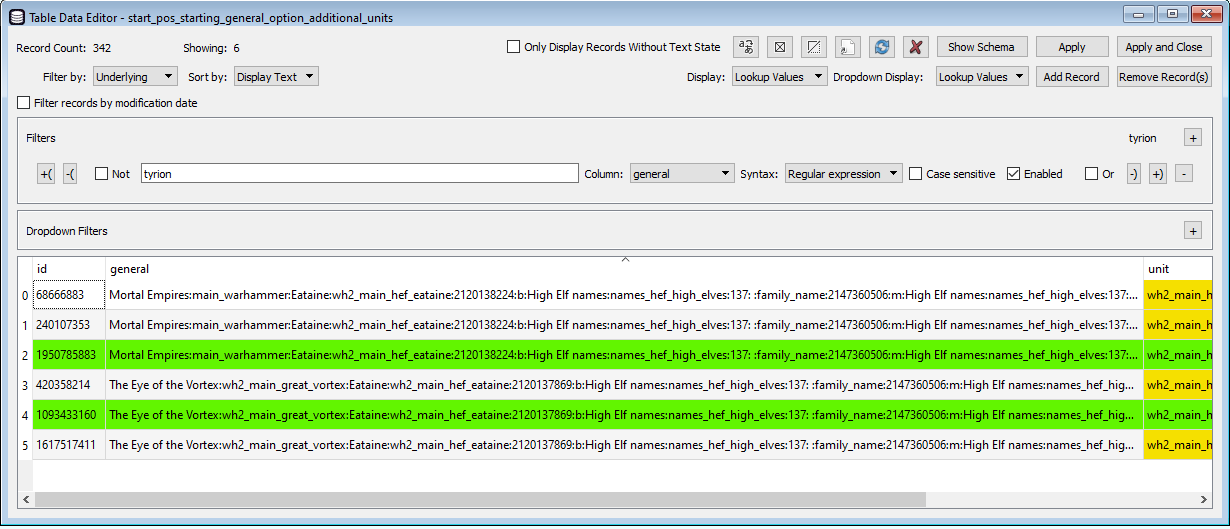Click the database icon in title bar
The height and width of the screenshot is (529, 1230).
tap(16, 17)
